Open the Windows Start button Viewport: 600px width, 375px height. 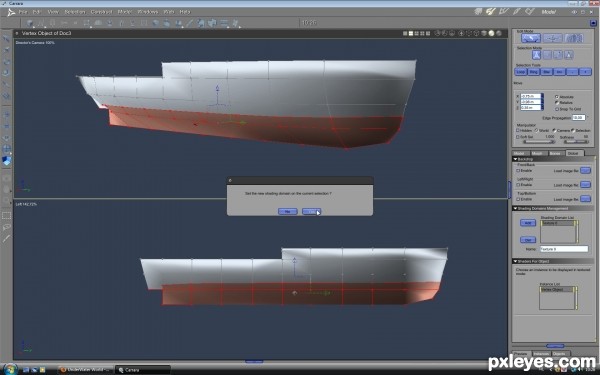click(10, 369)
